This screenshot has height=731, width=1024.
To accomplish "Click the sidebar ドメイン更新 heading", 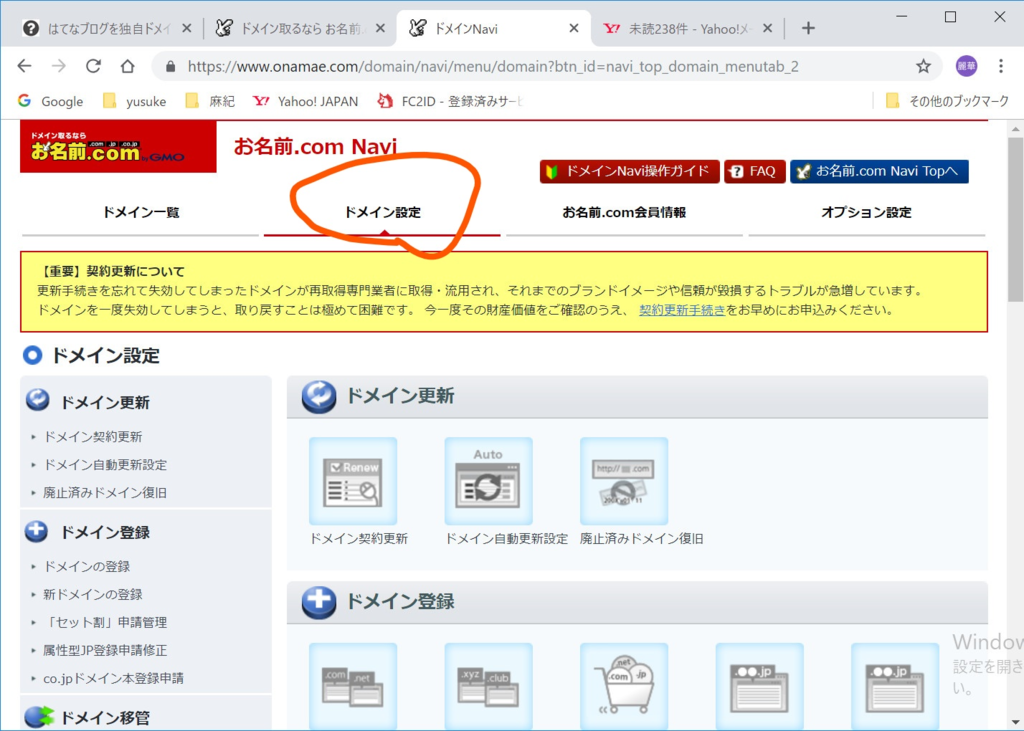I will click(x=104, y=402).
